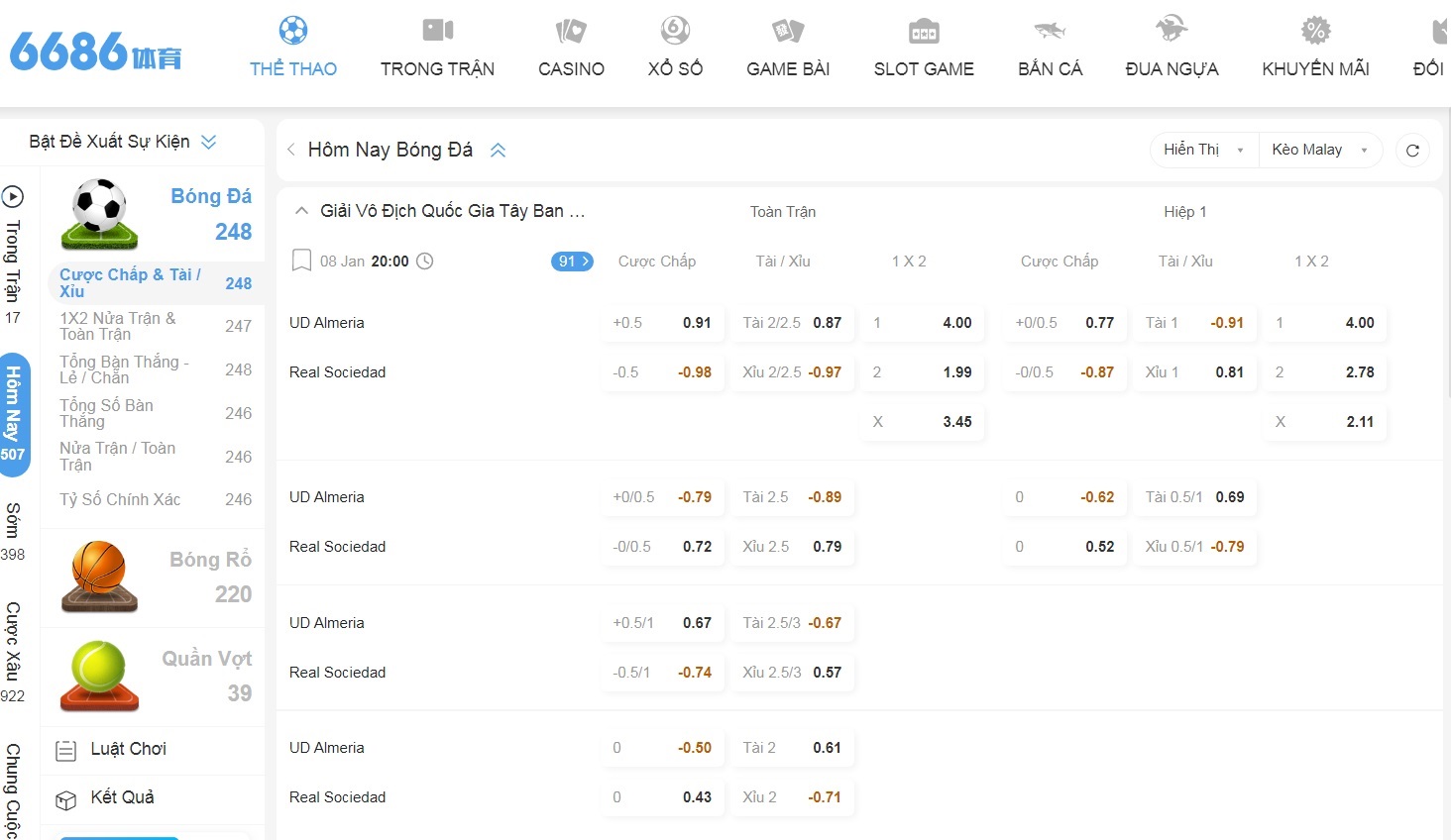Click the 6686 site logo
1451x840 pixels.
coord(95,51)
